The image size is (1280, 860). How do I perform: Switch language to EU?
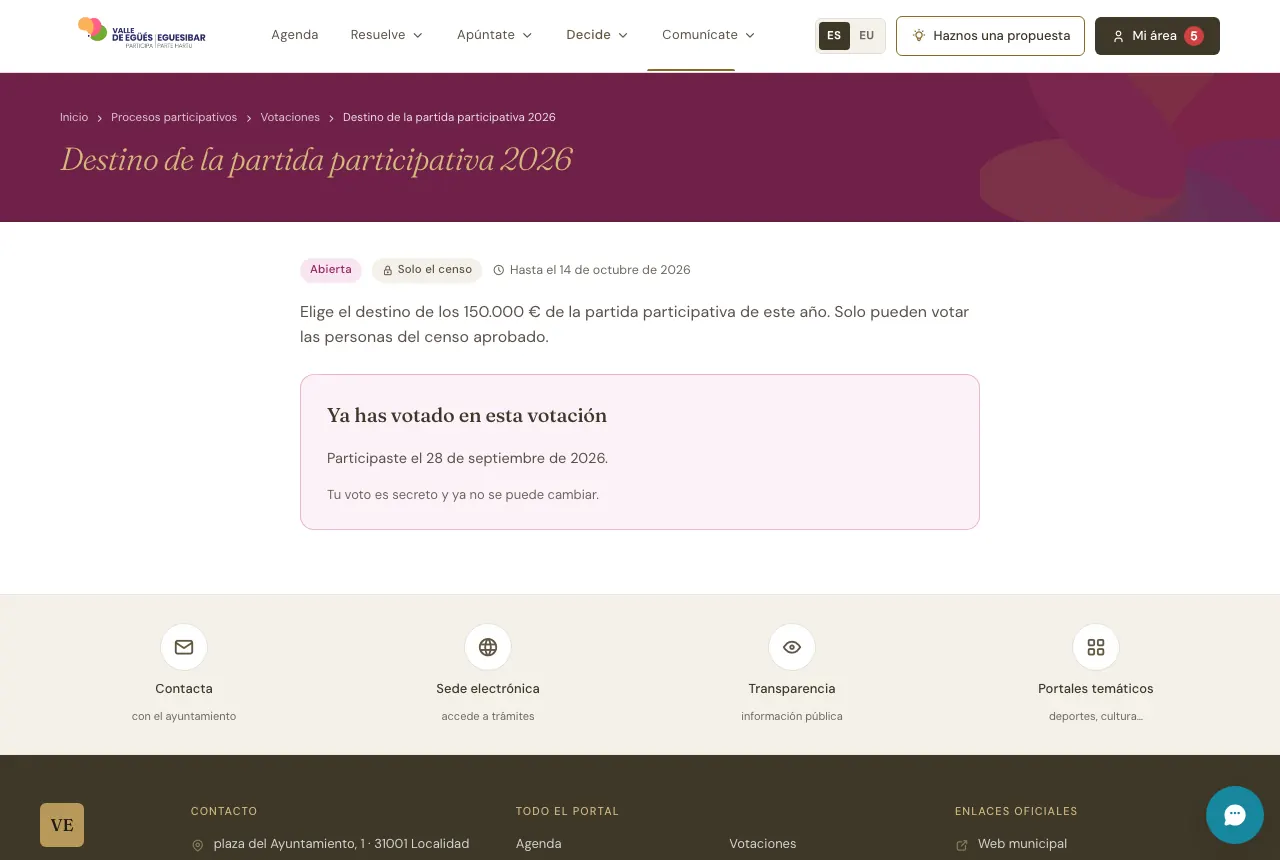866,36
